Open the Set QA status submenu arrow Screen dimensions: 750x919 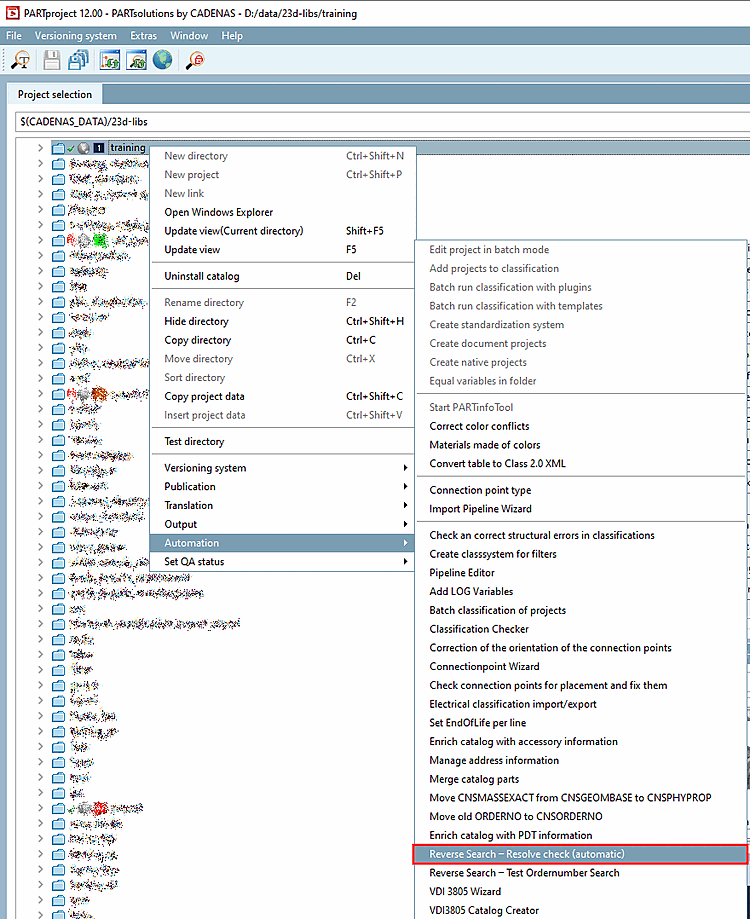[405, 561]
